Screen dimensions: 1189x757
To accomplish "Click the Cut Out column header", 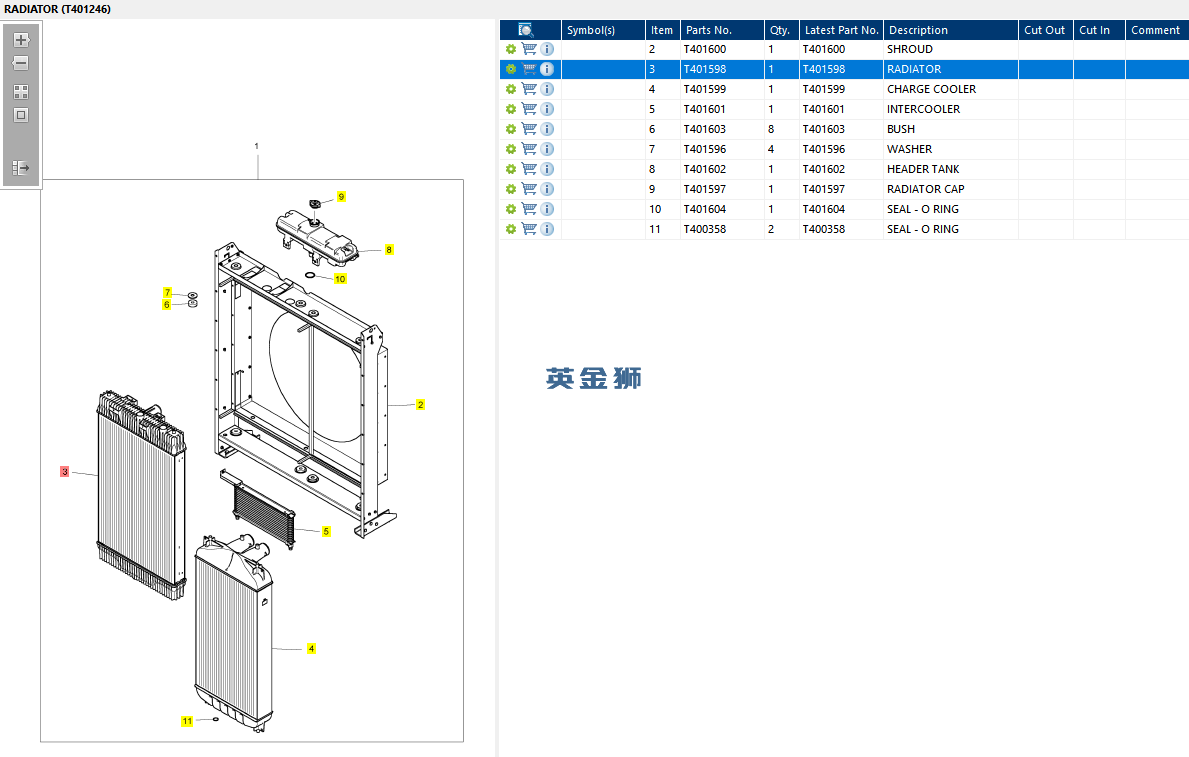I will click(1046, 30).
